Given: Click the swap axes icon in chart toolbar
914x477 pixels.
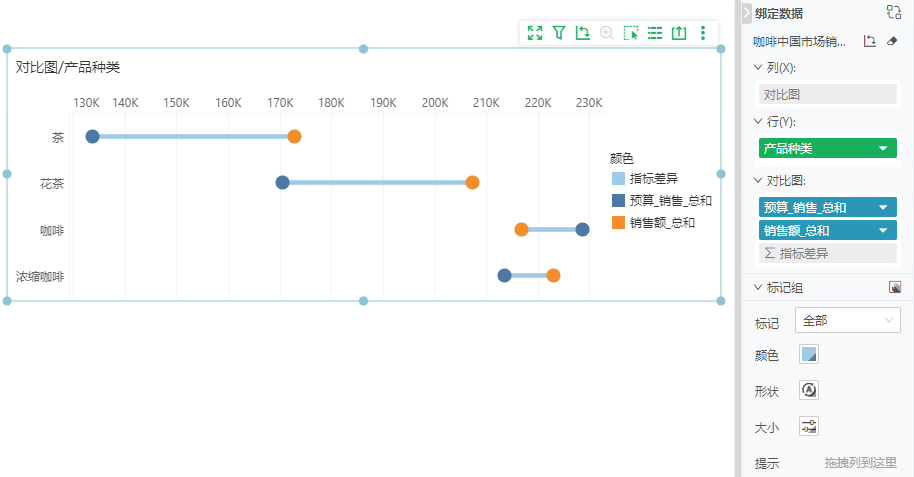Looking at the screenshot, I should click(583, 33).
